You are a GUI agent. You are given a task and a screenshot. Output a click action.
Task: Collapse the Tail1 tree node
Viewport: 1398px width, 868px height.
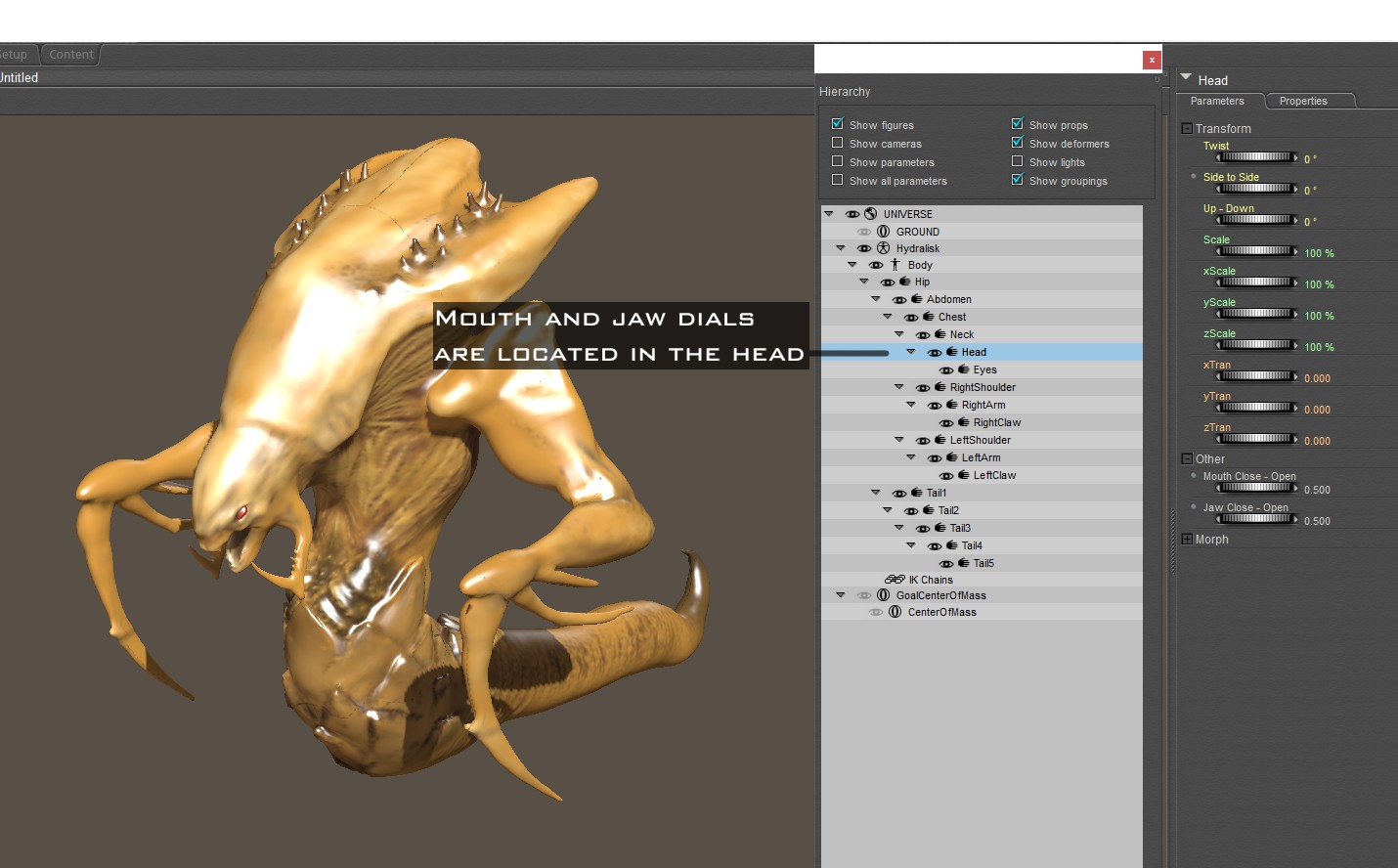point(875,492)
